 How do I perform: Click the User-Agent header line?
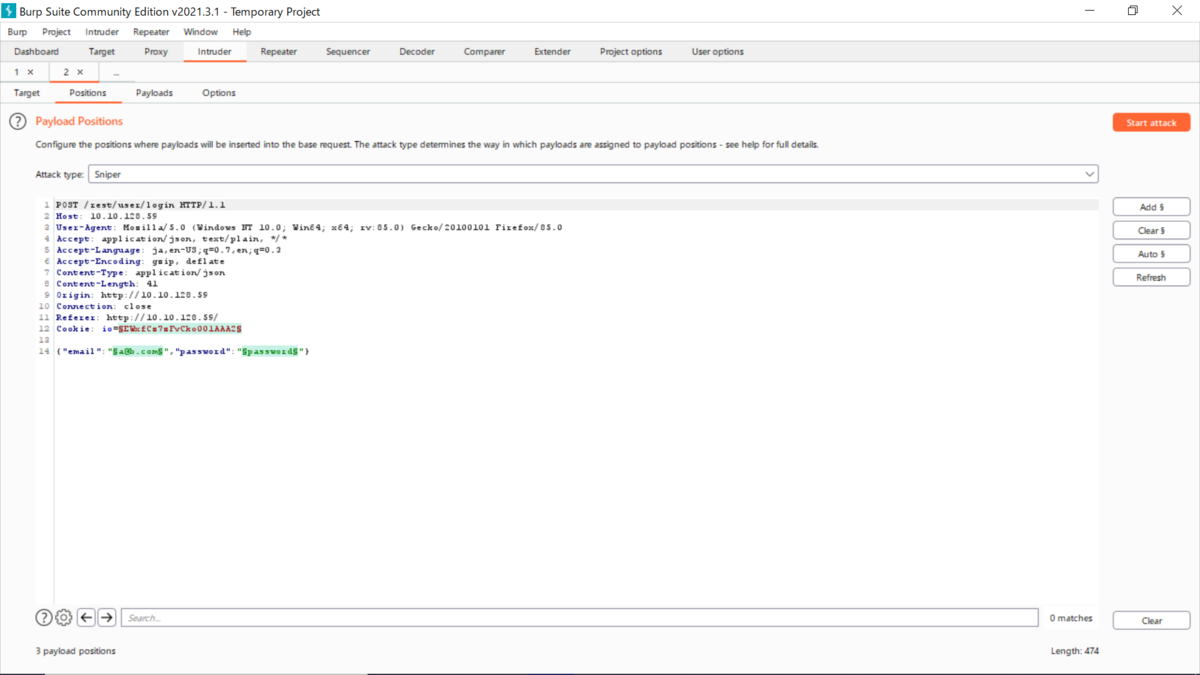coord(309,227)
